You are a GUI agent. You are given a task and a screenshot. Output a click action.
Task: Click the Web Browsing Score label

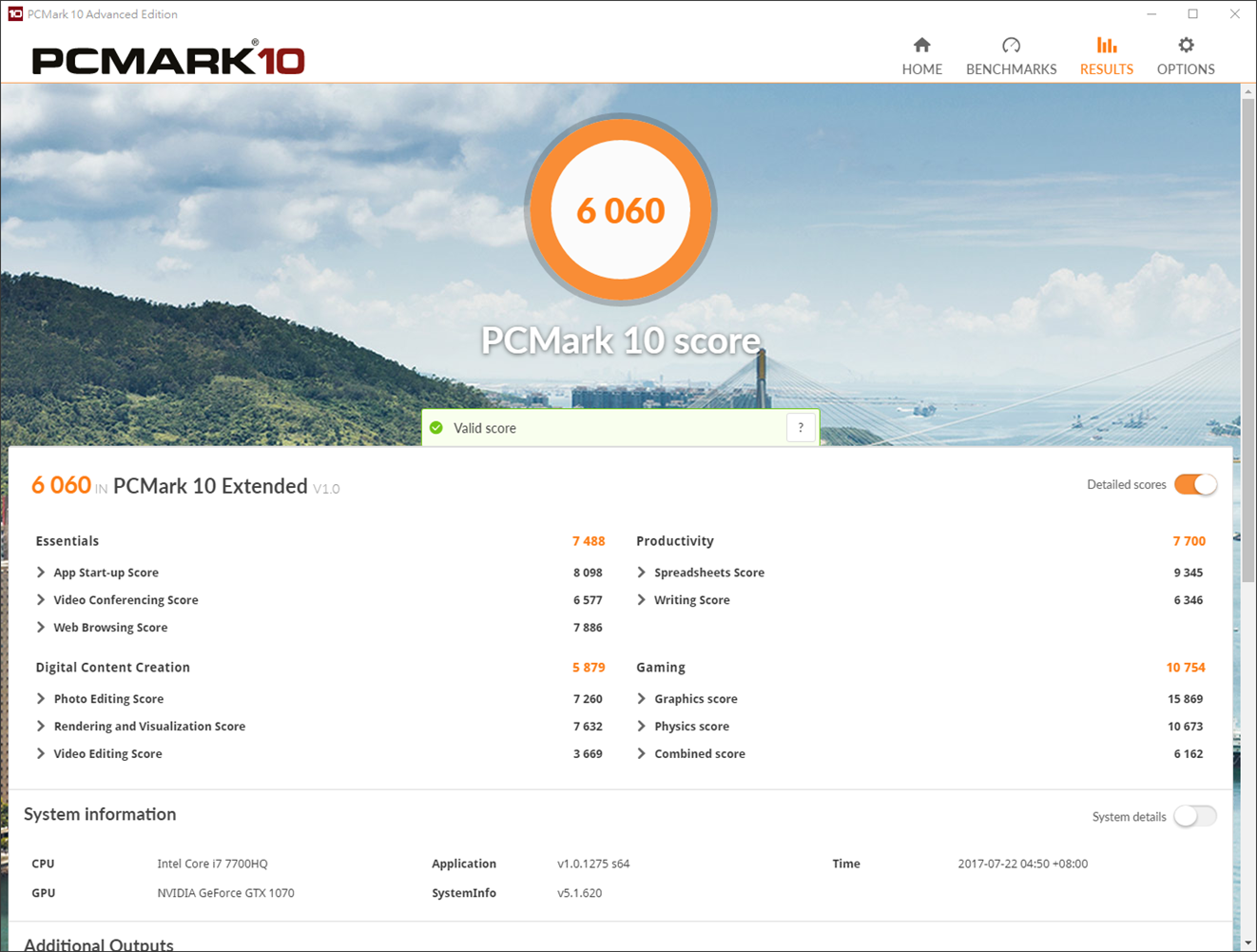click(x=110, y=628)
